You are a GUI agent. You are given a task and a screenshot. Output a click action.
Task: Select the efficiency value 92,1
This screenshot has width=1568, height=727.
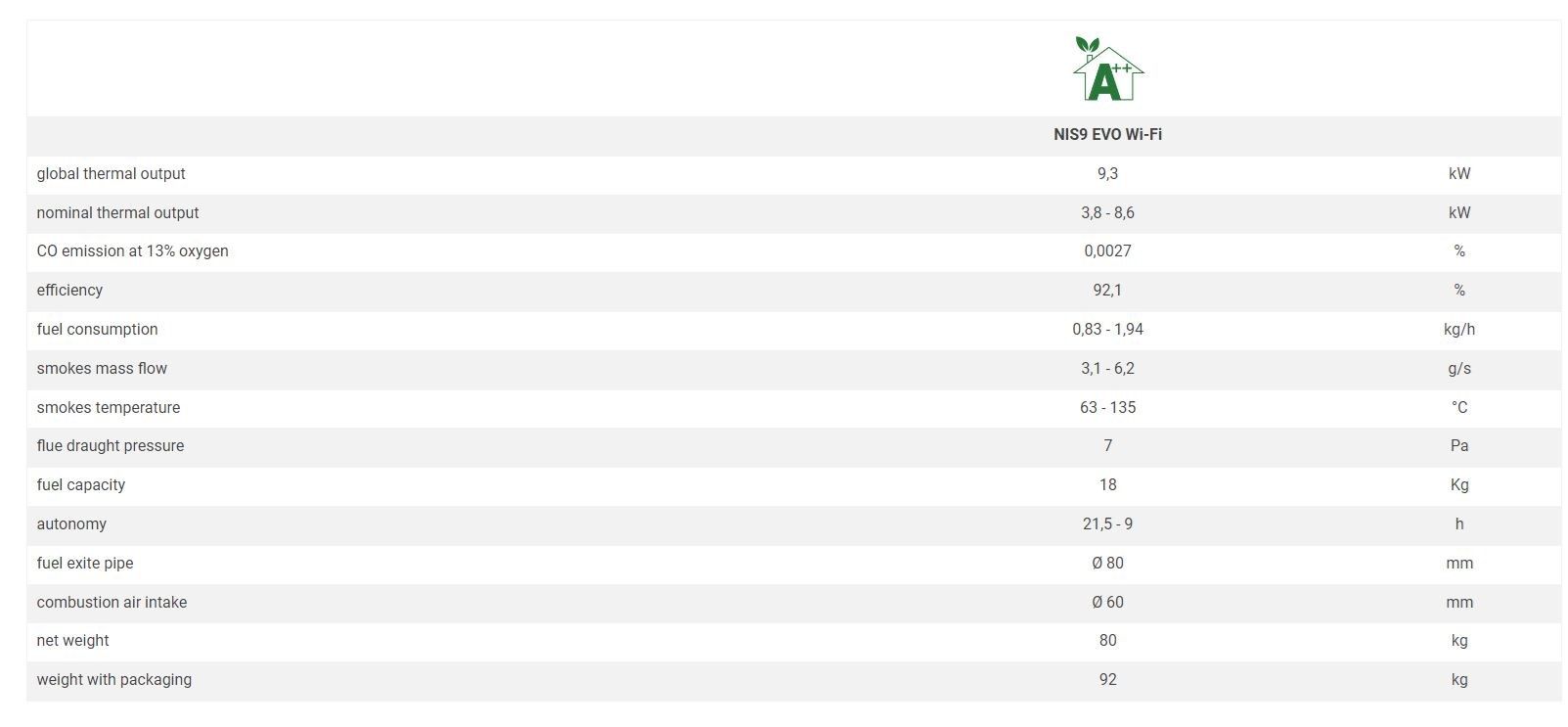tap(1107, 291)
